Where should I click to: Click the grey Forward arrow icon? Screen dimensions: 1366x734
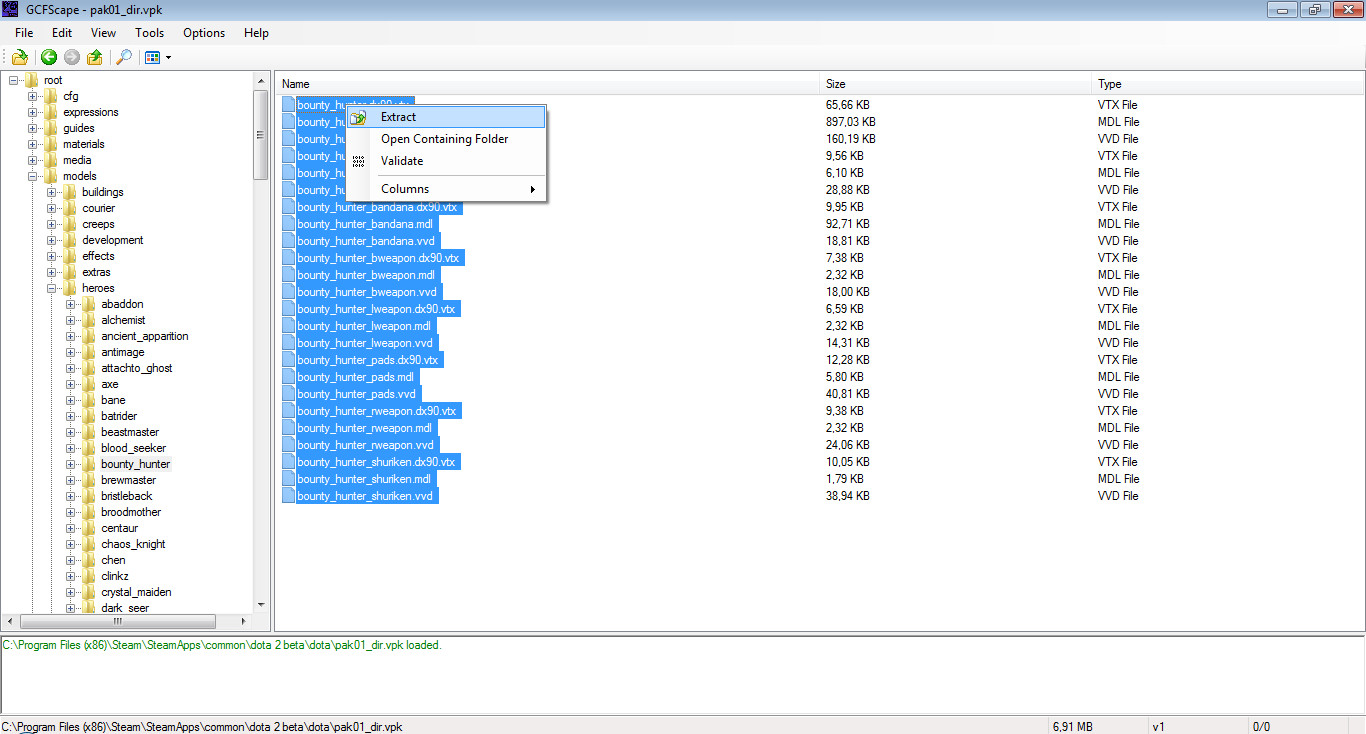[x=71, y=57]
